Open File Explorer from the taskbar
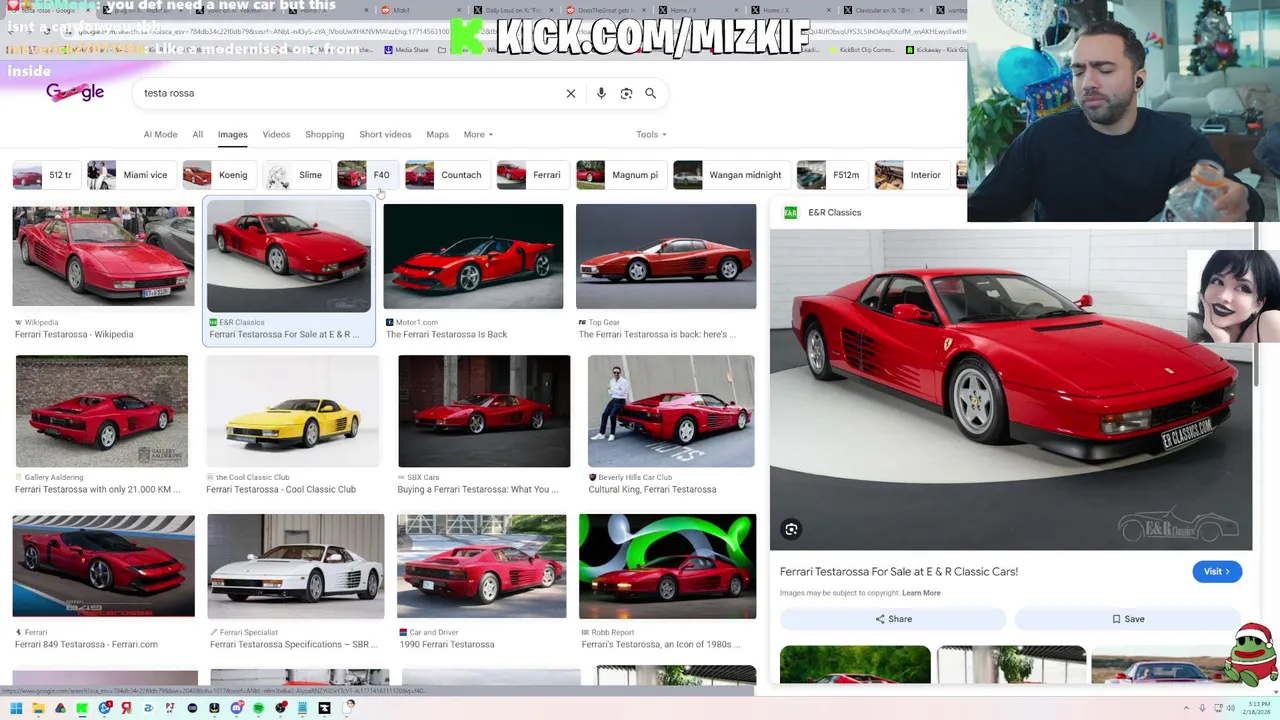The image size is (1280, 720). tap(38, 708)
